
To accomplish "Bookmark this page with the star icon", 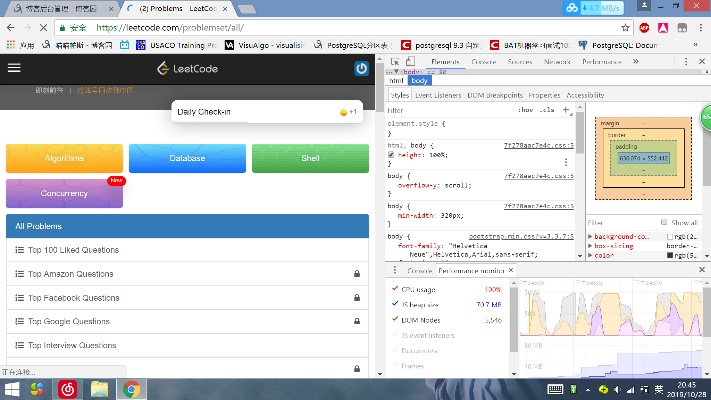I will point(624,27).
